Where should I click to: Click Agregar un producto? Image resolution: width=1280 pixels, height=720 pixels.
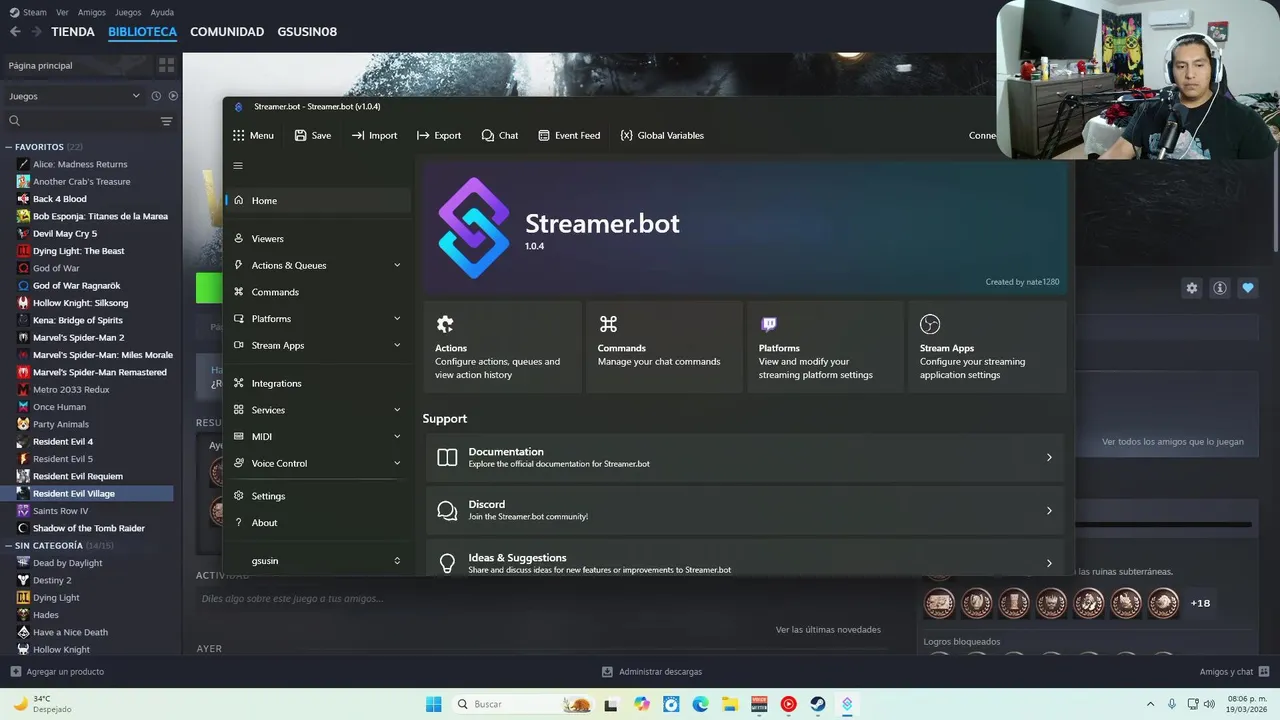click(57, 672)
